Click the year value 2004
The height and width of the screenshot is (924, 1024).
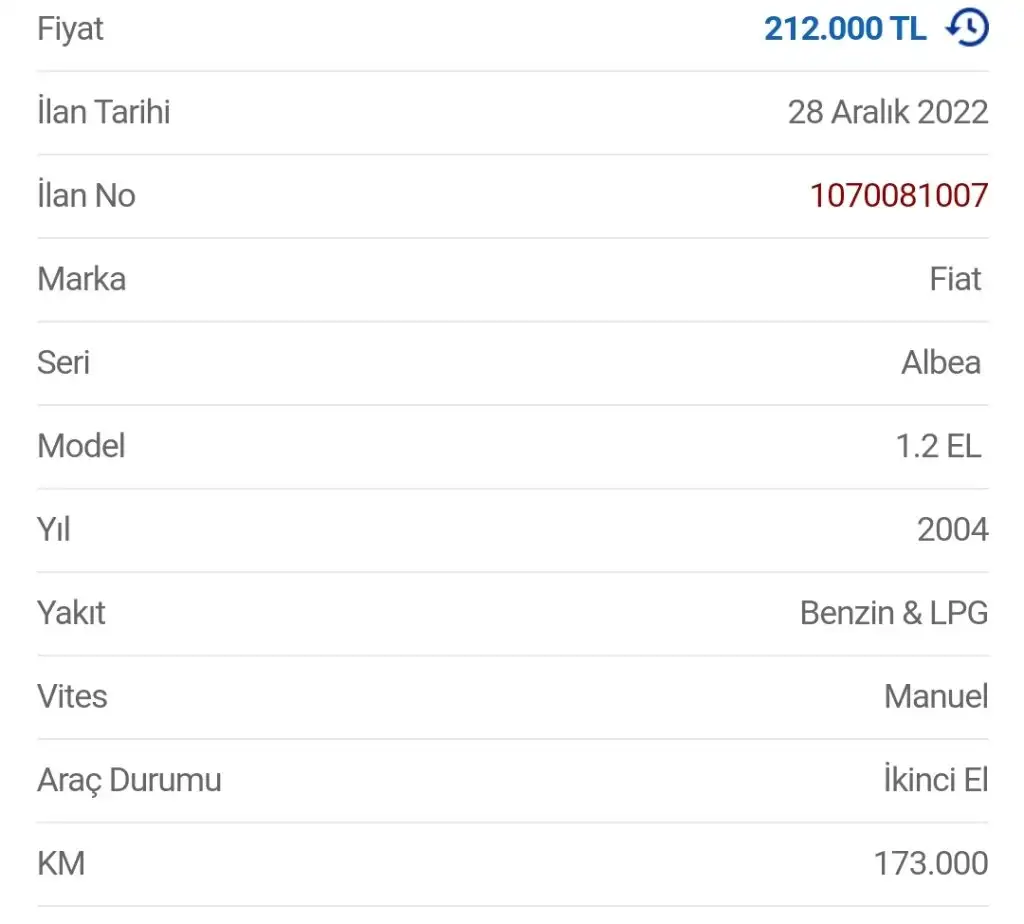[x=952, y=529]
